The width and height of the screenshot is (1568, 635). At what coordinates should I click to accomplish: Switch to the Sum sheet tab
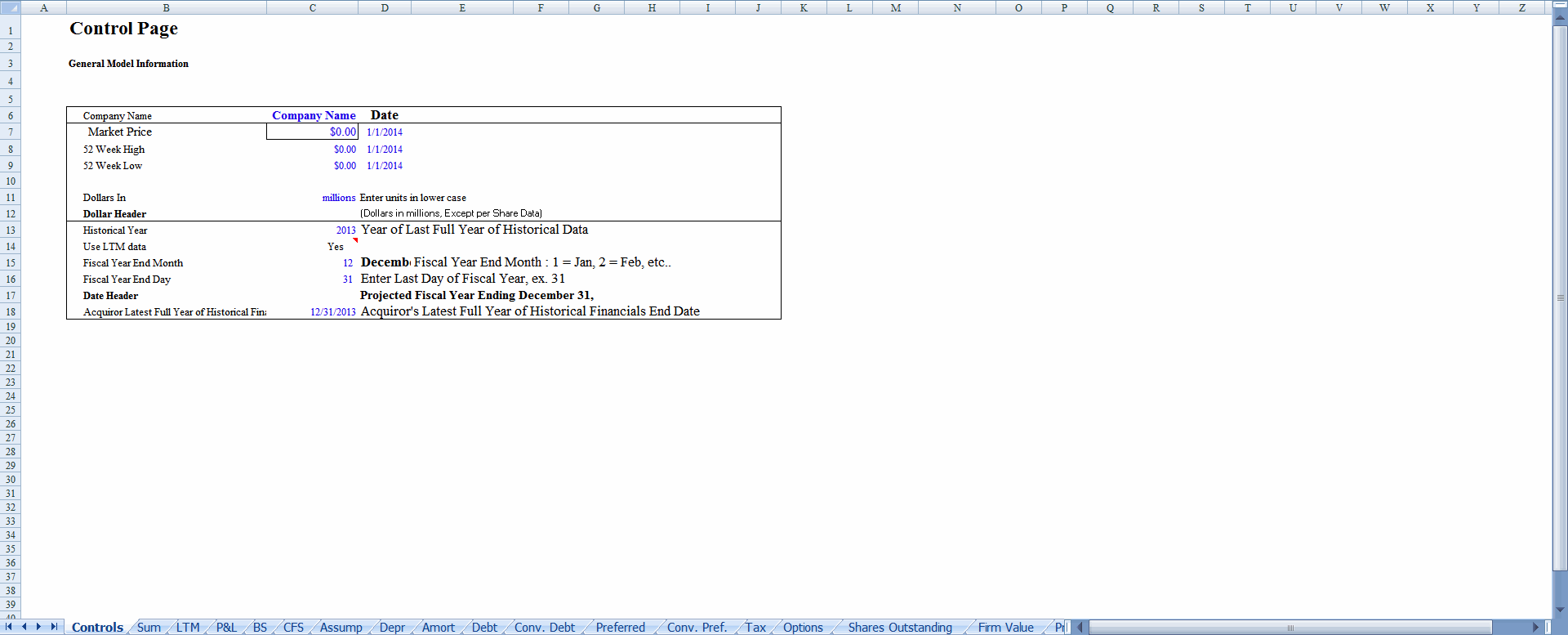tap(149, 628)
